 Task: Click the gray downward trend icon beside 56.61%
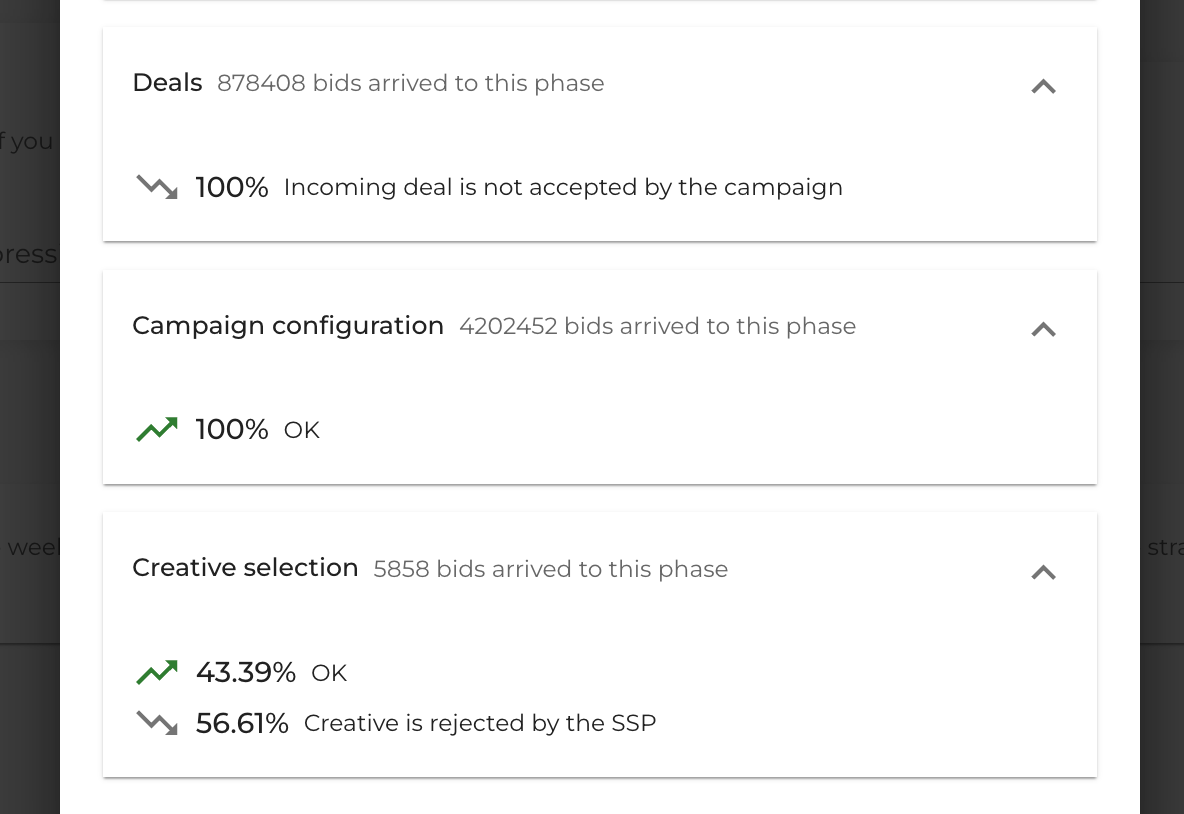[157, 723]
